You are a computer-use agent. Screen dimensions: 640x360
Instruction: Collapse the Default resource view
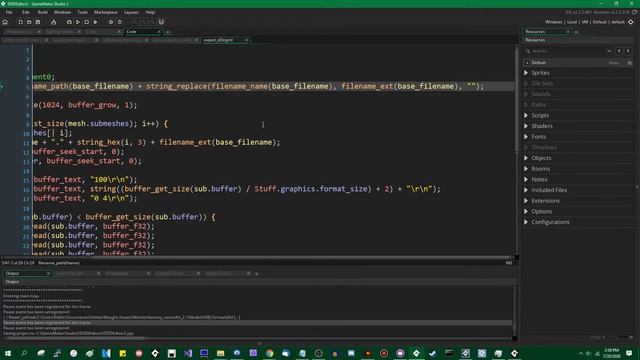pos(527,63)
